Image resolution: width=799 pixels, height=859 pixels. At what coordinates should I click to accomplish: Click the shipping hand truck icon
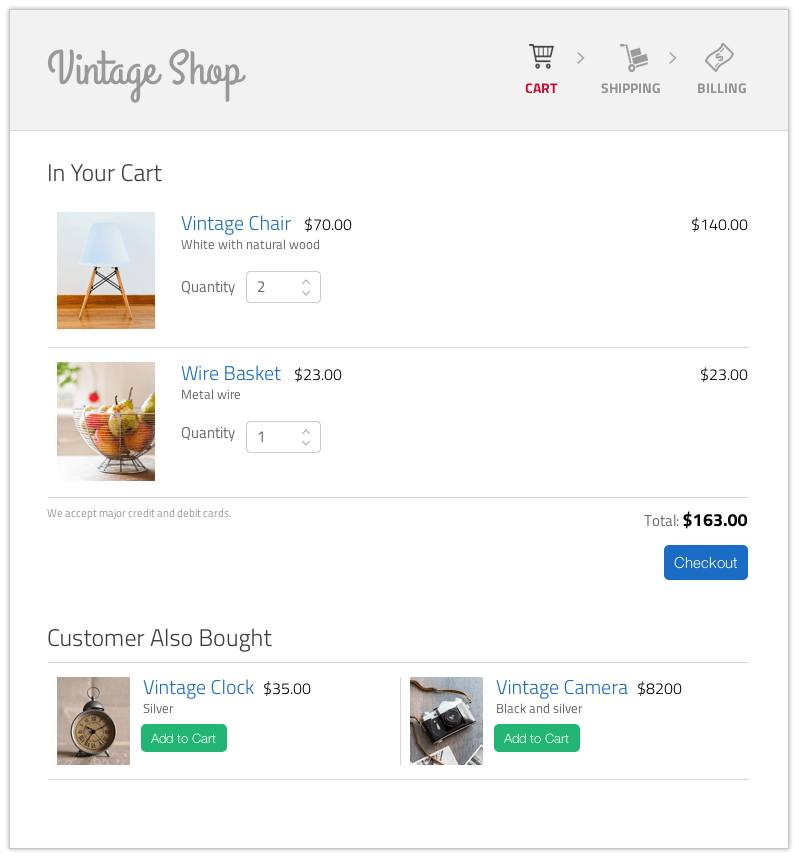(x=635, y=58)
